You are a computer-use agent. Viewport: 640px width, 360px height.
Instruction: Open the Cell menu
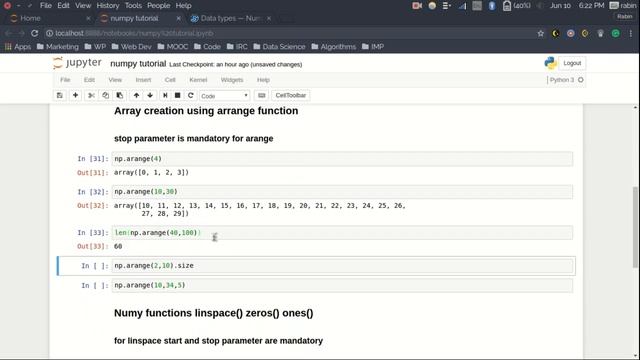170,80
